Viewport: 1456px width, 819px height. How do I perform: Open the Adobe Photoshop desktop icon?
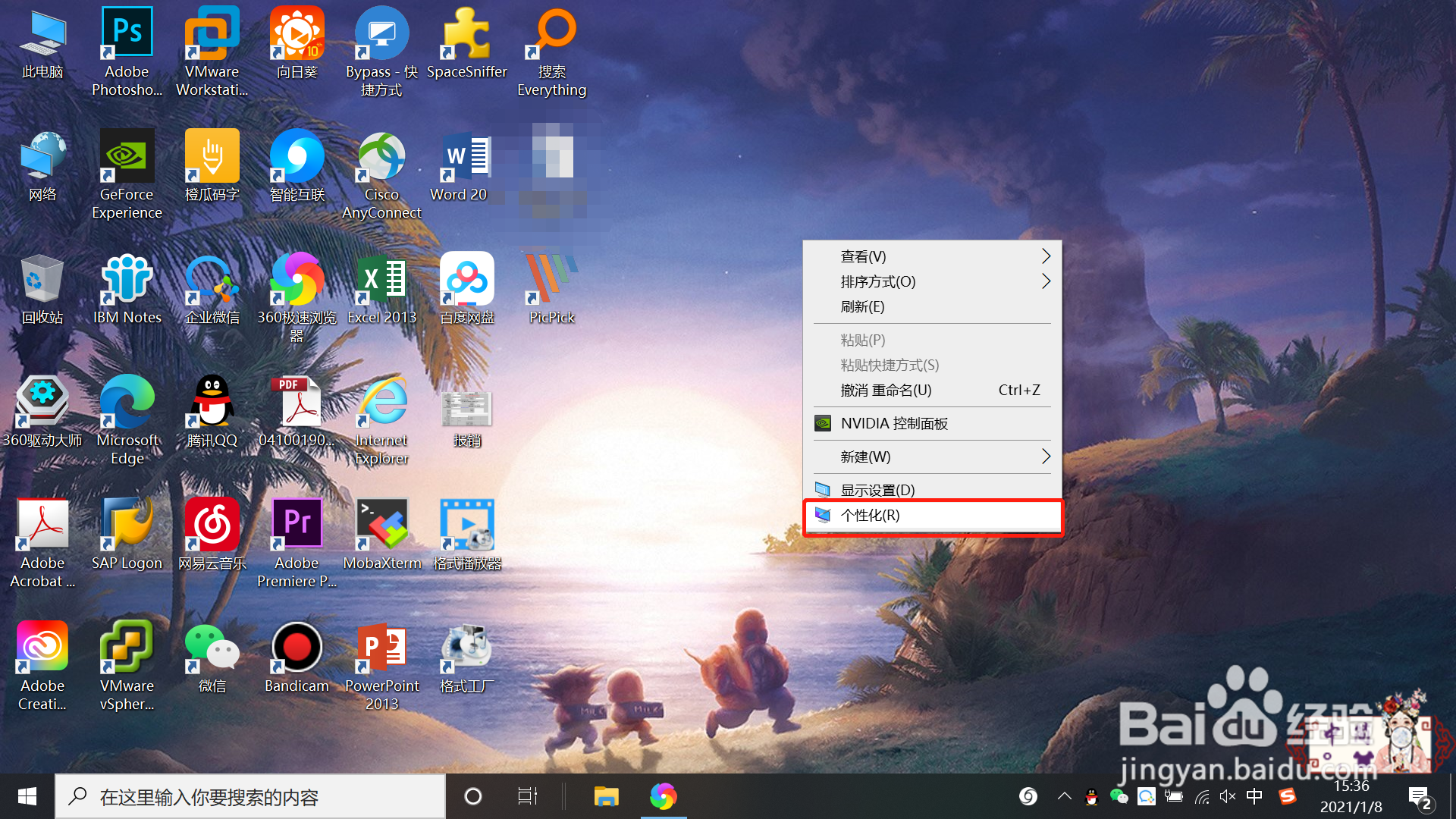[127, 34]
